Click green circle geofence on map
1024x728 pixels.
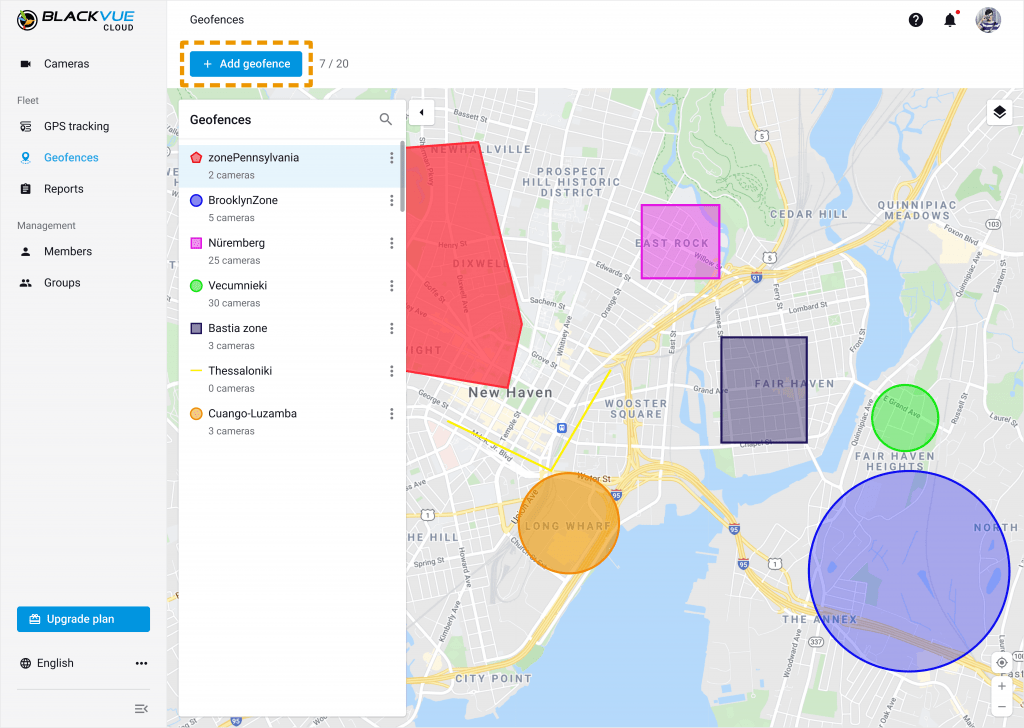click(x=904, y=417)
